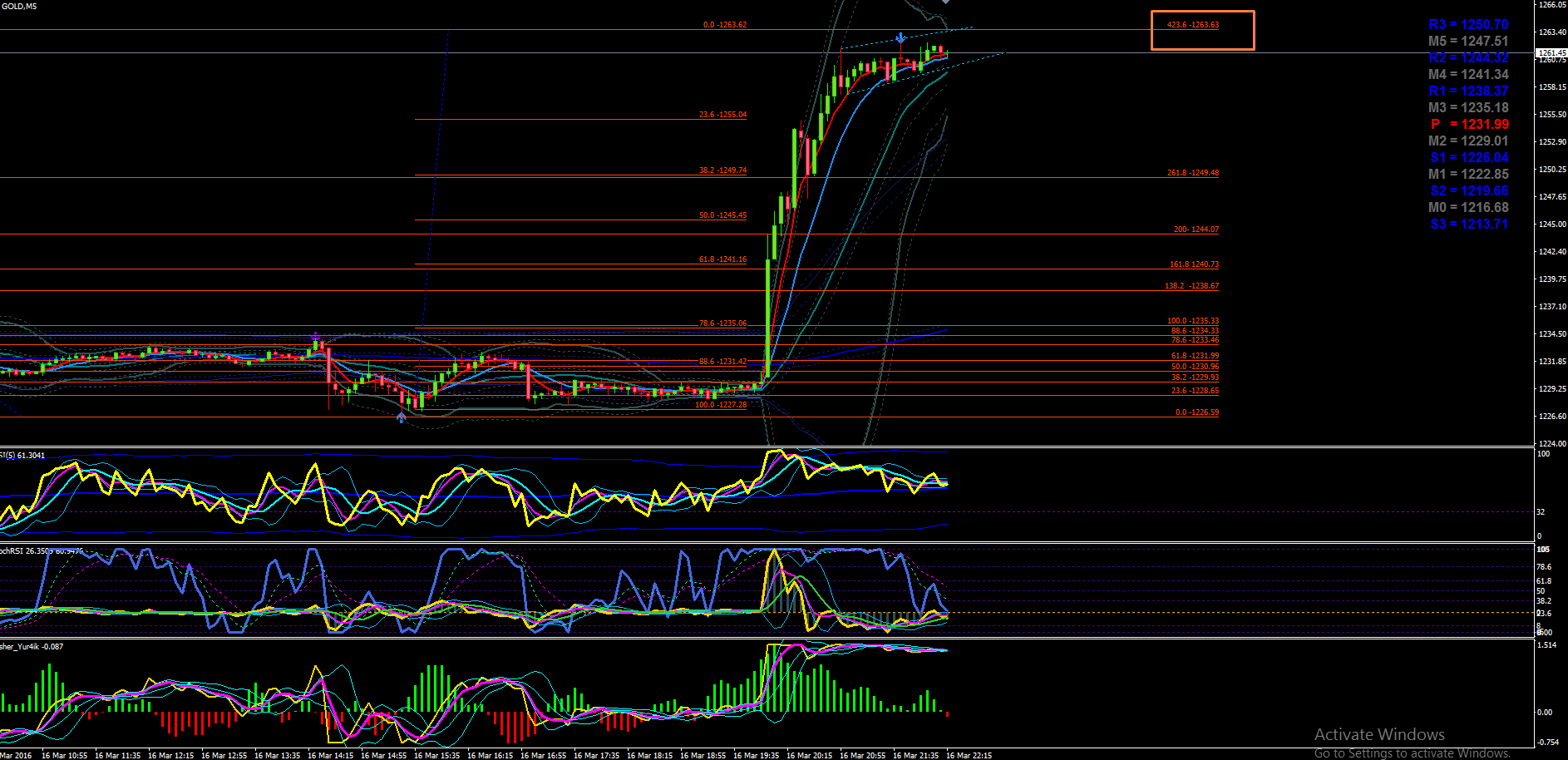Click the 1266.05 price scale value

pos(1553,5)
